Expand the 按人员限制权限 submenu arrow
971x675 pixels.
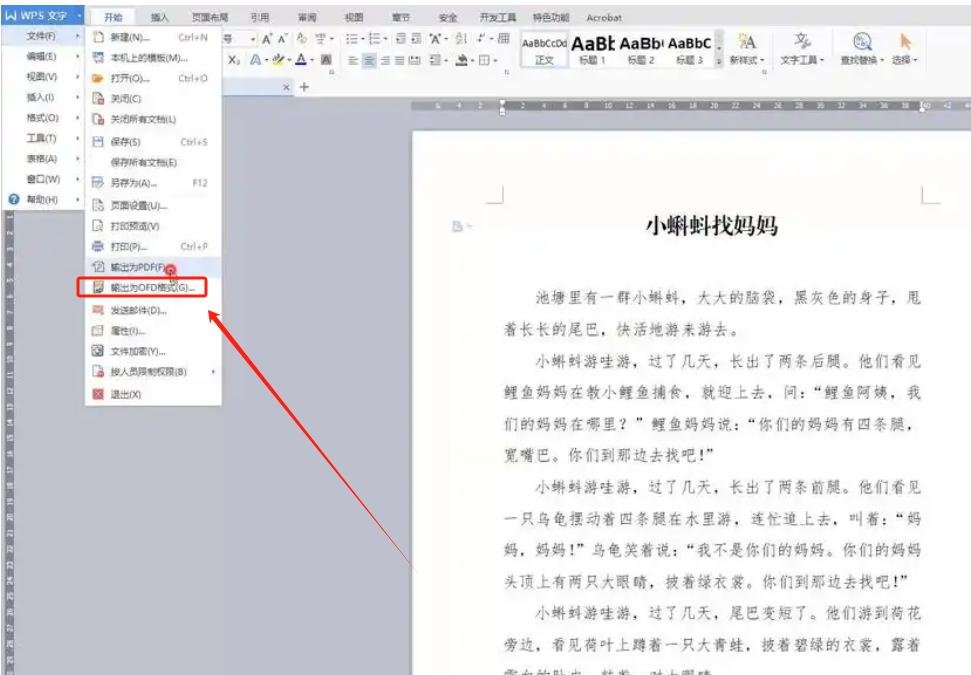213,372
